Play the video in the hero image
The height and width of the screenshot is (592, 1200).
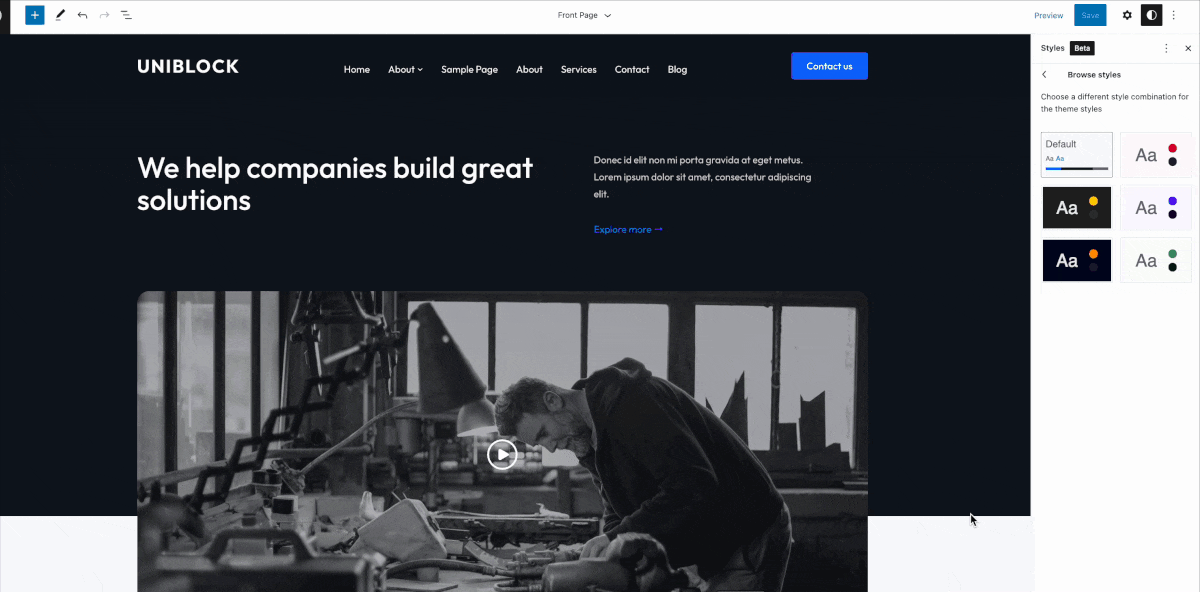[x=502, y=454]
